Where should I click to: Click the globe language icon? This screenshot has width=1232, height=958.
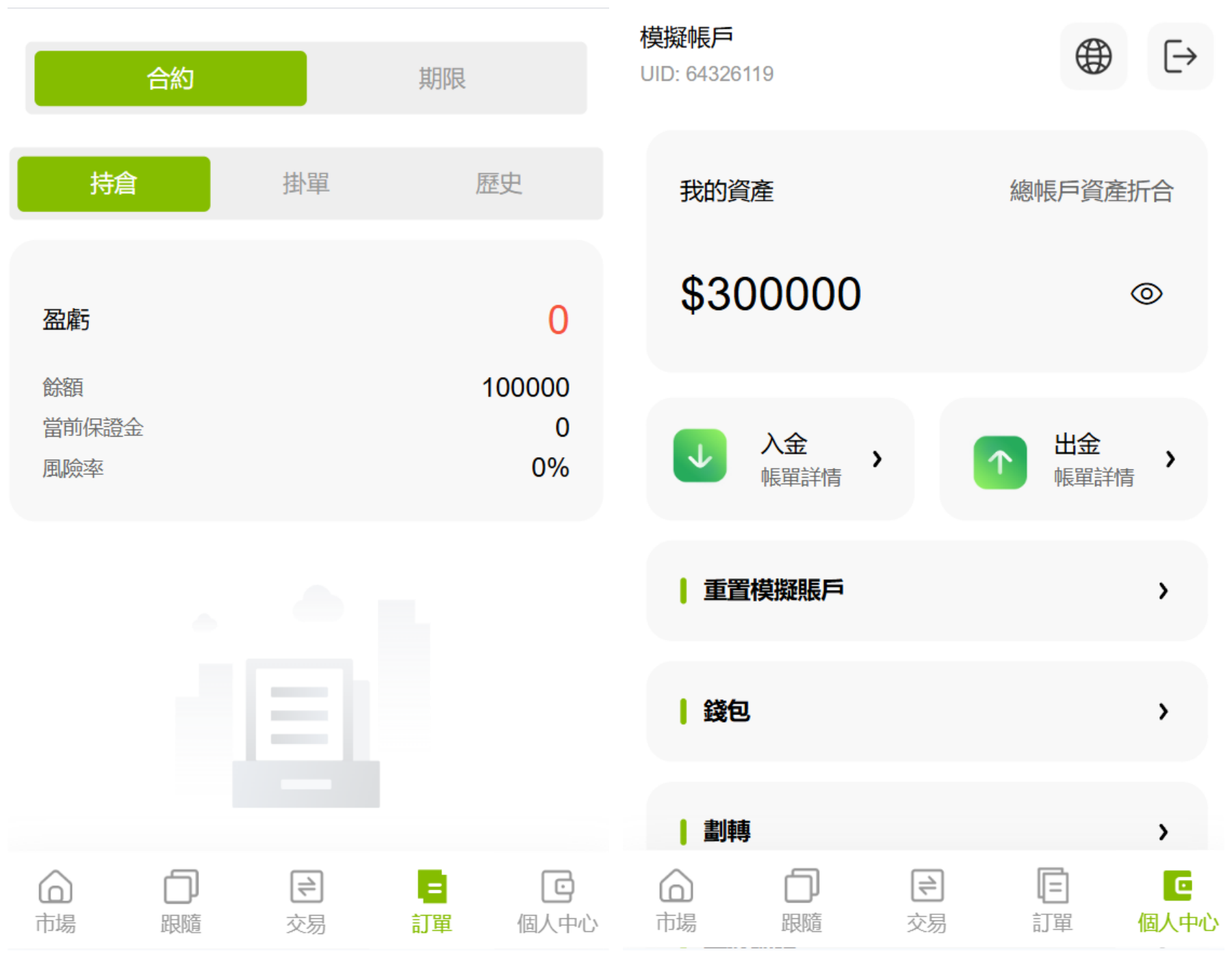click(1093, 56)
